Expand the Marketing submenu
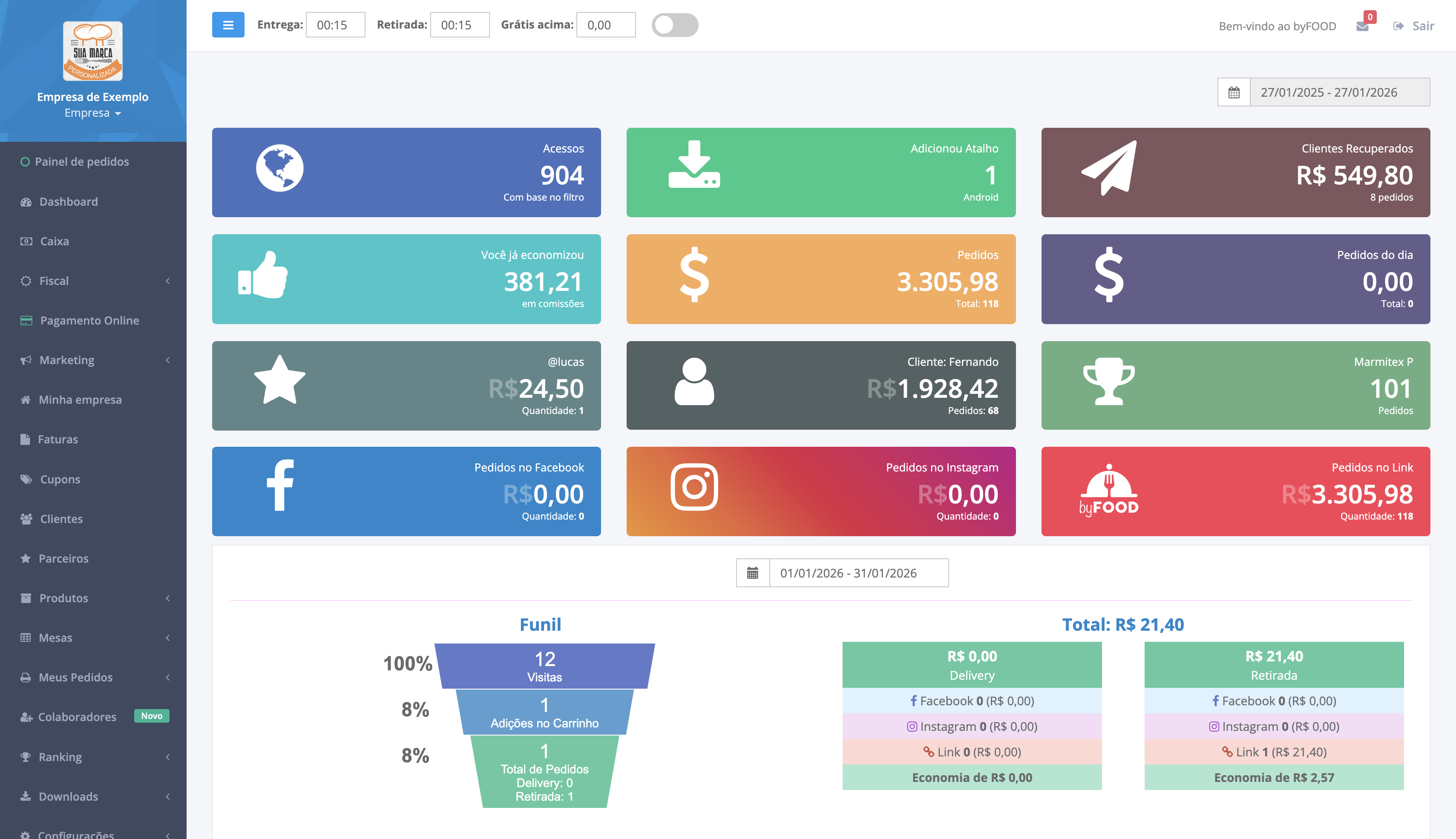This screenshot has height=839, width=1456. coord(66,359)
